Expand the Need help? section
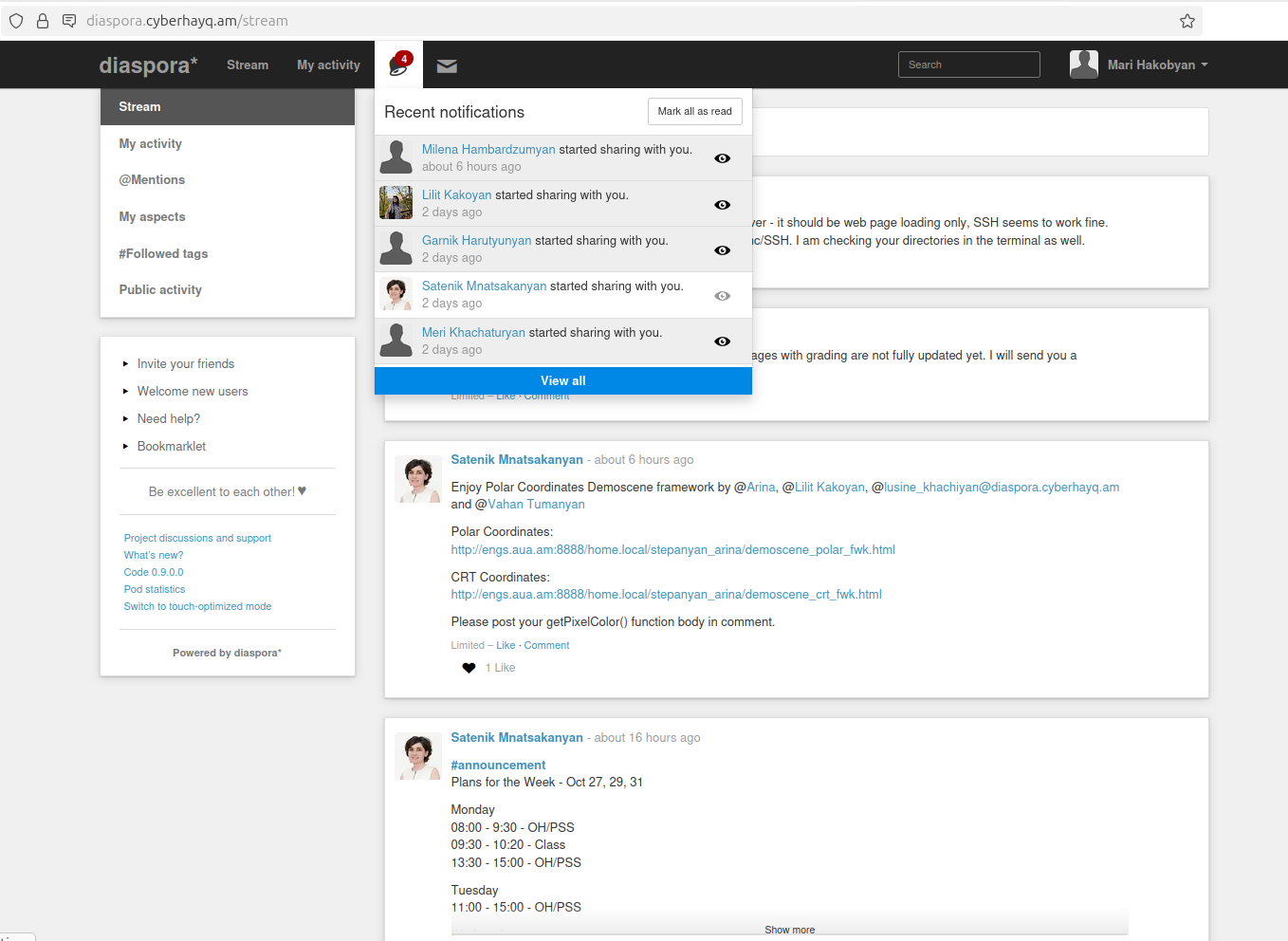The height and width of the screenshot is (941, 1288). point(168,419)
